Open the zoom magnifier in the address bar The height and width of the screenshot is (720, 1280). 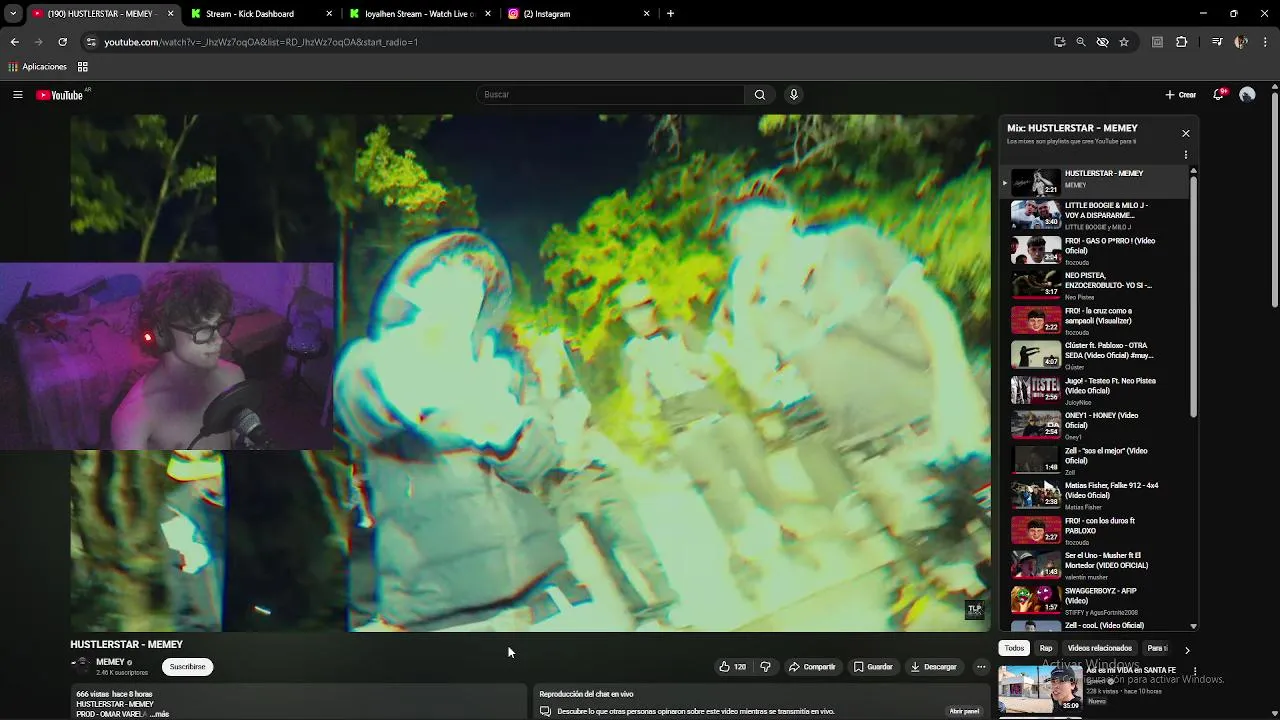[x=1081, y=42]
